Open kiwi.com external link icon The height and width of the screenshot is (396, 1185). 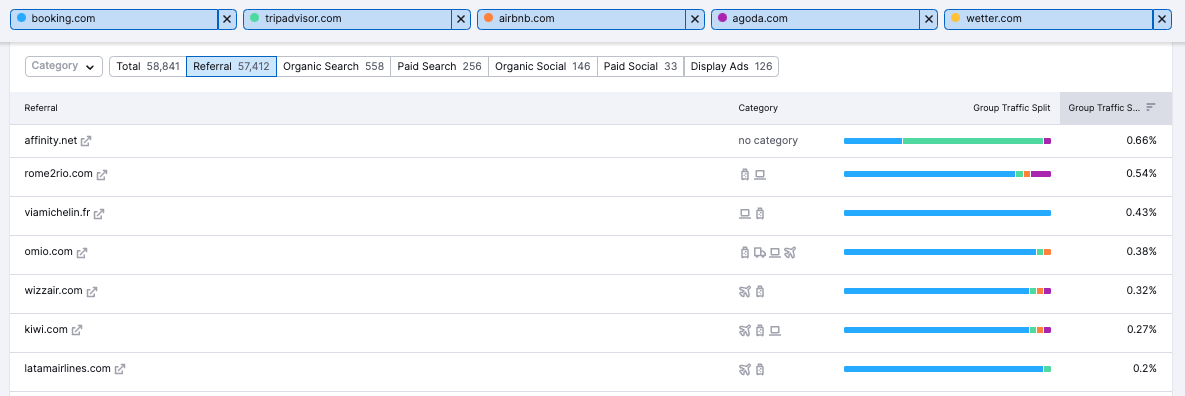pos(77,330)
